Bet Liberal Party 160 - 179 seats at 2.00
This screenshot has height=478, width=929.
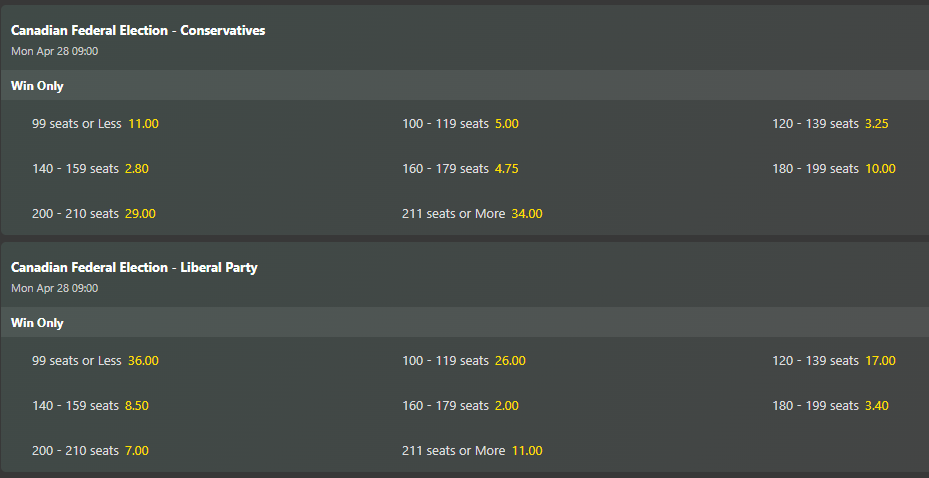[x=506, y=406]
